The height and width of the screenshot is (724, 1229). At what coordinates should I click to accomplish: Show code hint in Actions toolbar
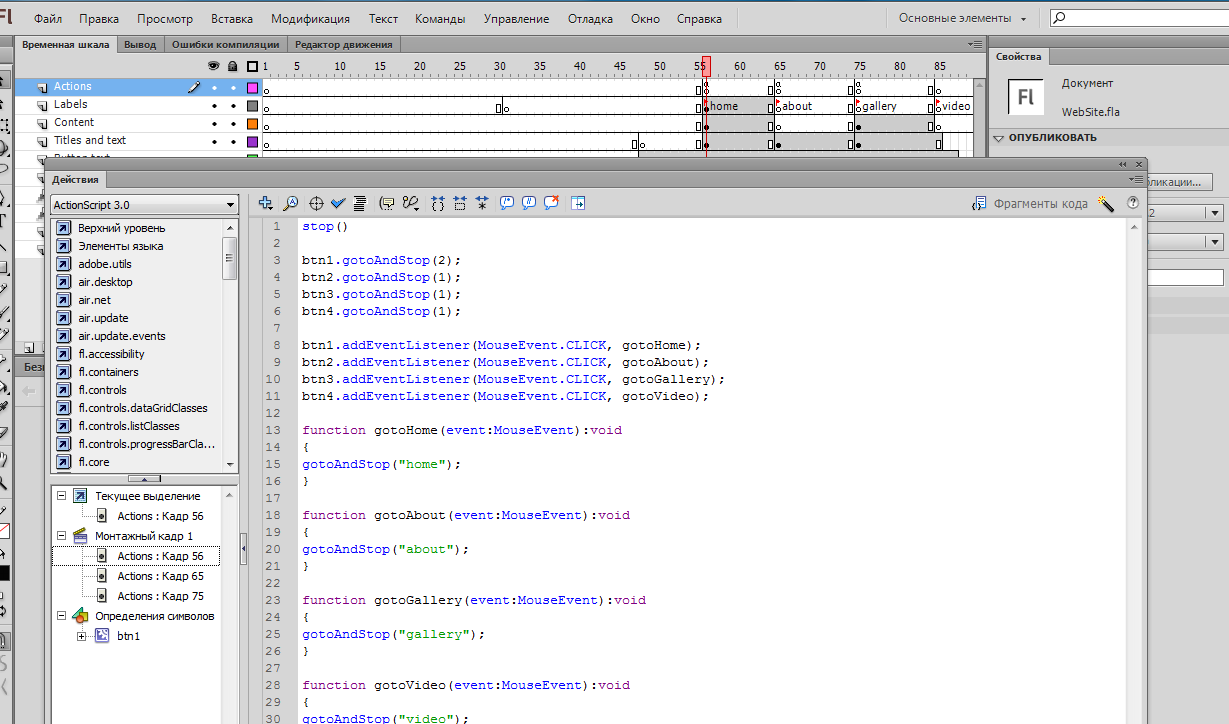pyautogui.click(x=388, y=203)
